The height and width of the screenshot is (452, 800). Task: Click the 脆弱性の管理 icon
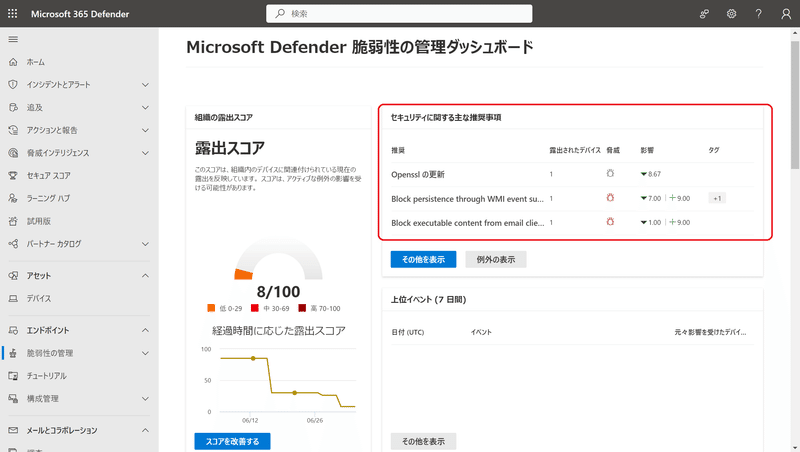13,353
